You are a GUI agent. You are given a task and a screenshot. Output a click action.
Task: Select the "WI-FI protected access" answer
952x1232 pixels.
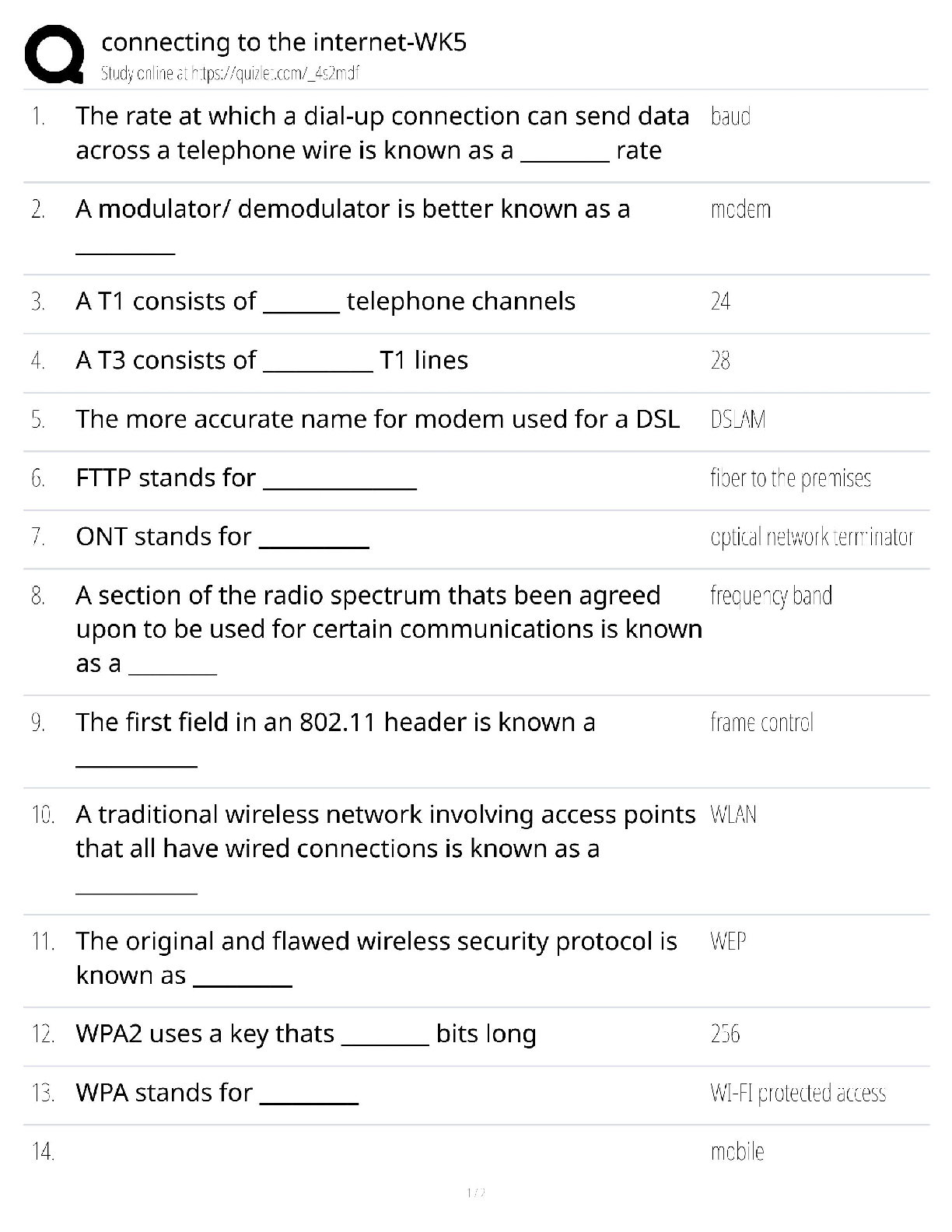tap(798, 1093)
